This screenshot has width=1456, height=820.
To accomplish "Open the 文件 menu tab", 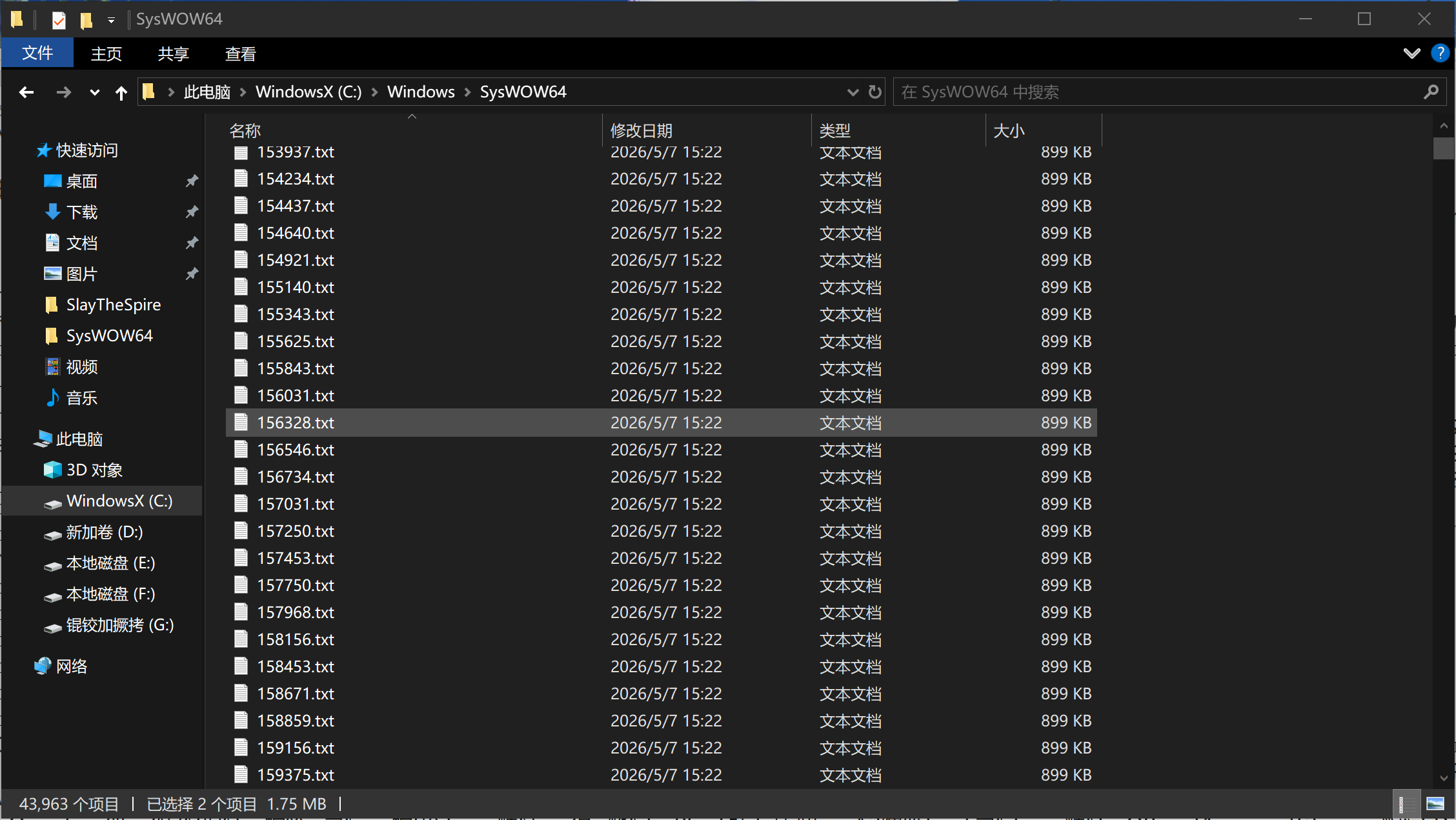I will [37, 53].
